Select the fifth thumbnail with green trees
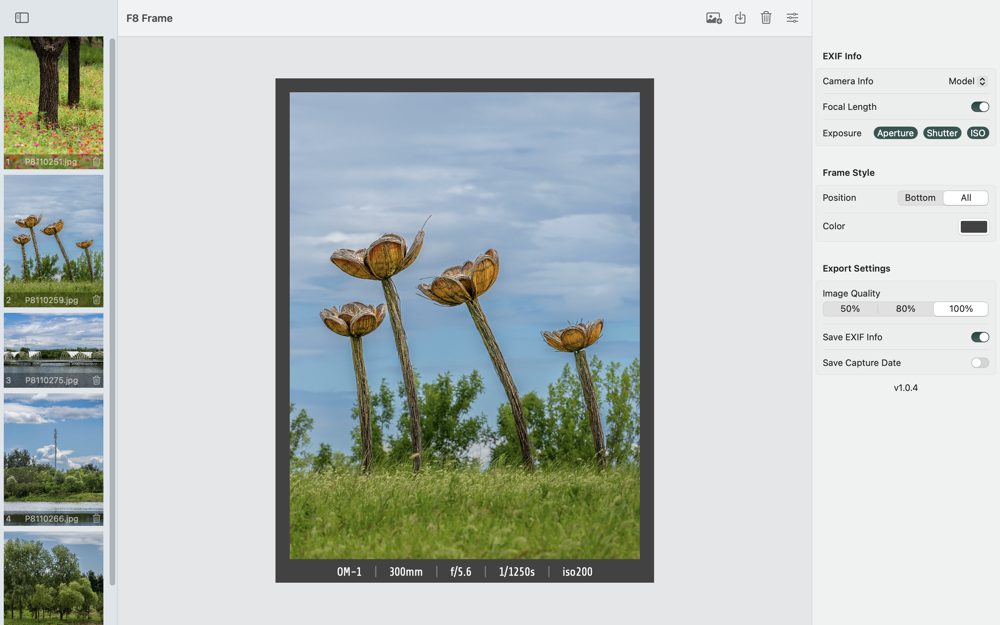This screenshot has height=625, width=1000. point(54,578)
